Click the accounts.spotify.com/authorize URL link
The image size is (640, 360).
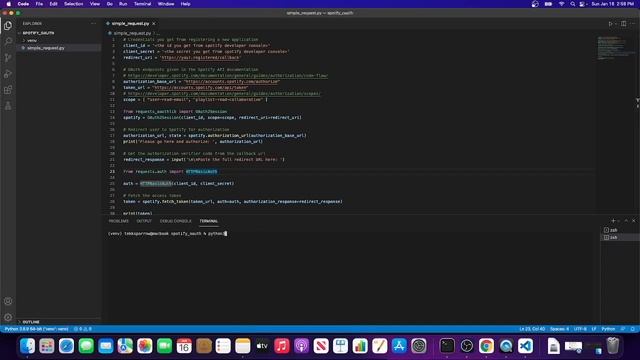[x=232, y=82]
